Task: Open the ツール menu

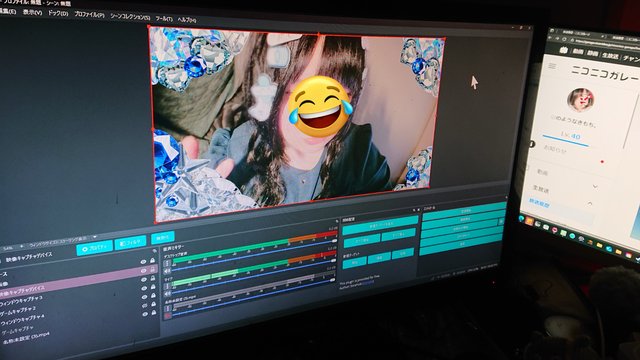Action: pyautogui.click(x=164, y=19)
